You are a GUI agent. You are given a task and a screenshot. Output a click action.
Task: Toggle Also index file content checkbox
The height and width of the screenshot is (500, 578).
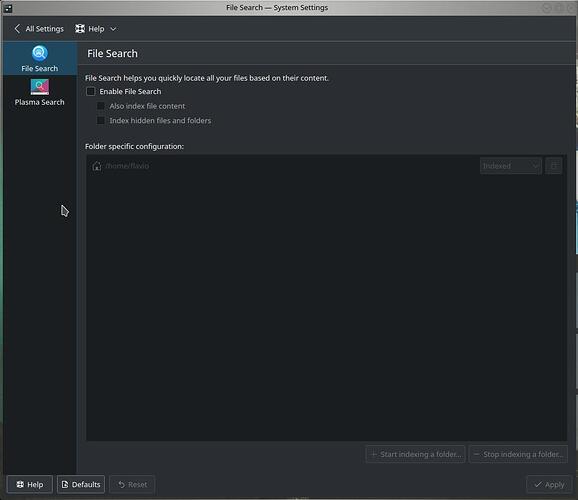click(101, 106)
